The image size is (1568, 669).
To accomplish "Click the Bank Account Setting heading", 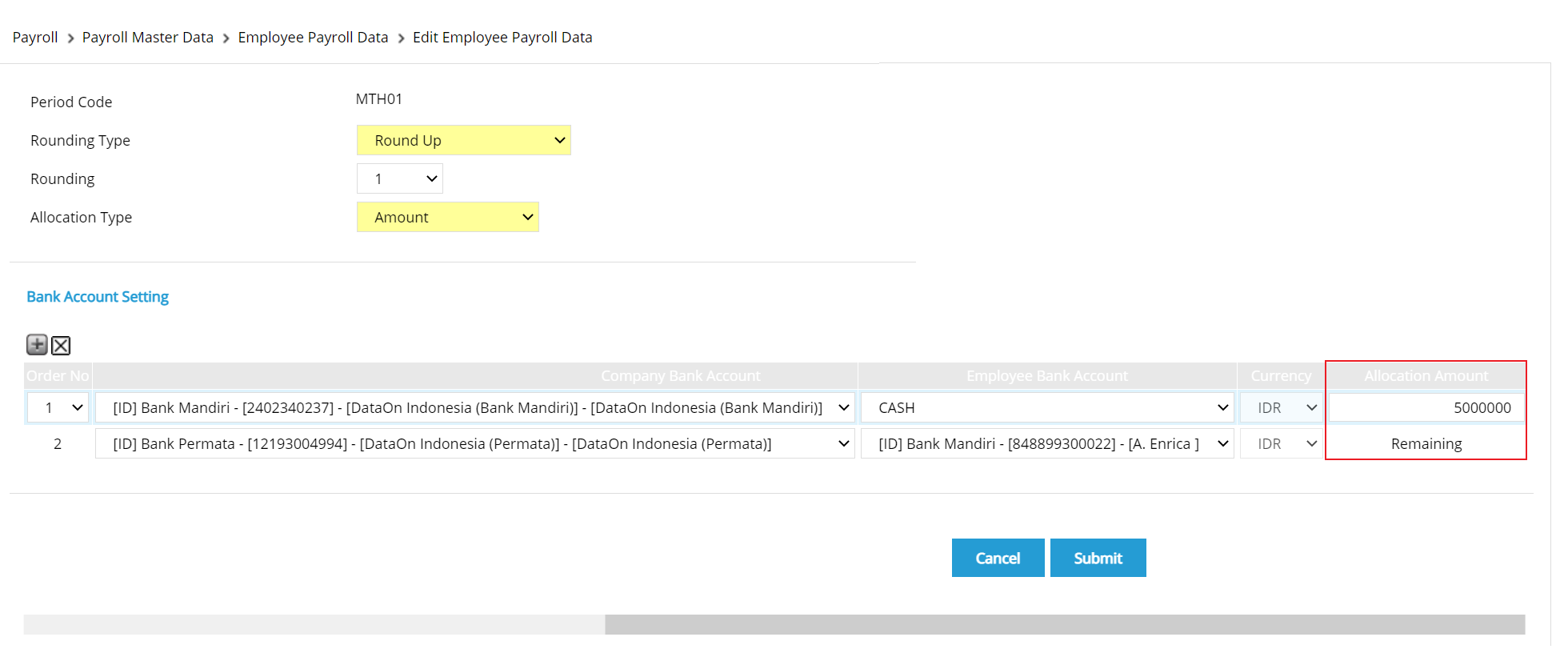I will click(98, 297).
